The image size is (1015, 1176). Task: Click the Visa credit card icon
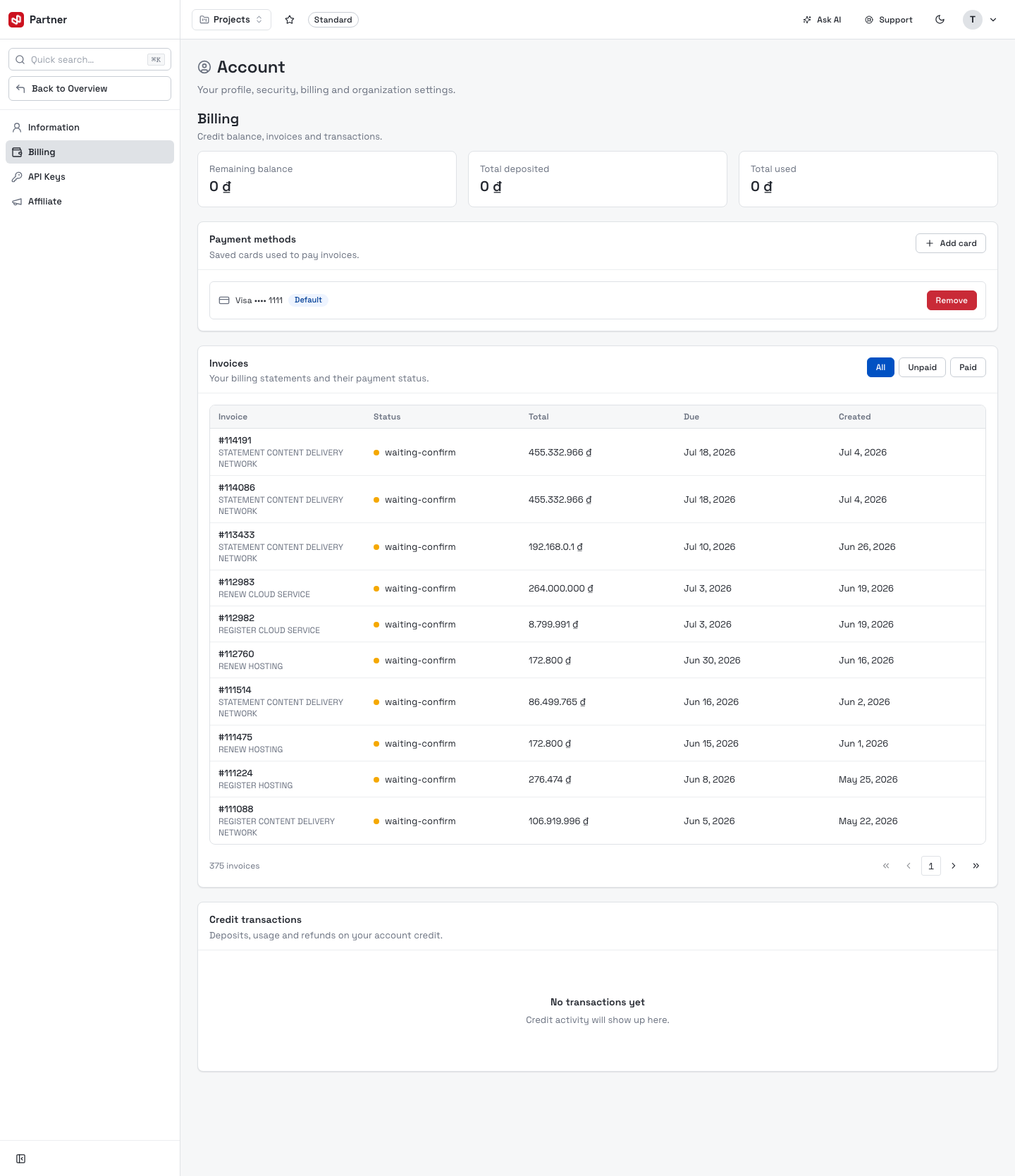pyautogui.click(x=224, y=300)
